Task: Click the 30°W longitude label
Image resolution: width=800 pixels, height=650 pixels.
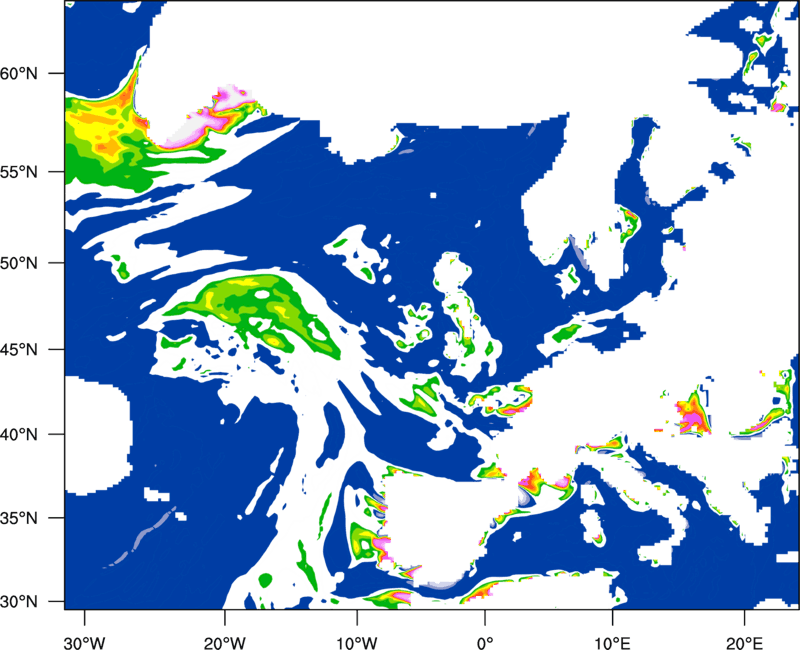Action: 84,643
